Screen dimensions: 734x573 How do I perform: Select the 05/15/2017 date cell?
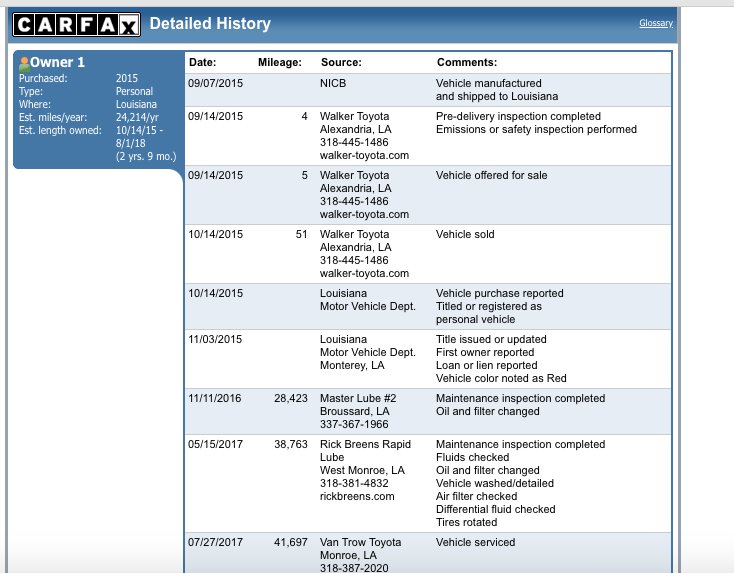215,444
